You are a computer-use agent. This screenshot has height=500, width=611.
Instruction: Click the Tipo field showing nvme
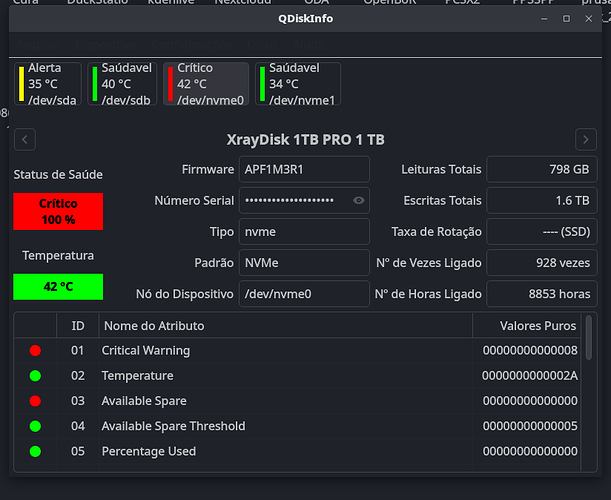click(304, 231)
